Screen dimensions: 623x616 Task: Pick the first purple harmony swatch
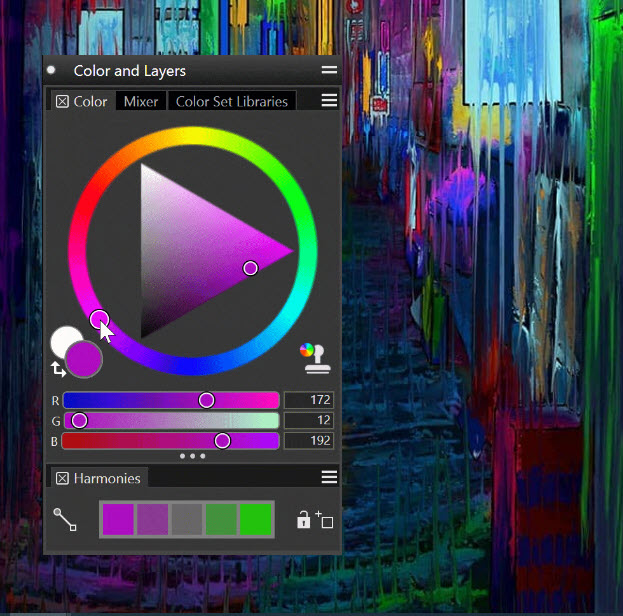118,519
